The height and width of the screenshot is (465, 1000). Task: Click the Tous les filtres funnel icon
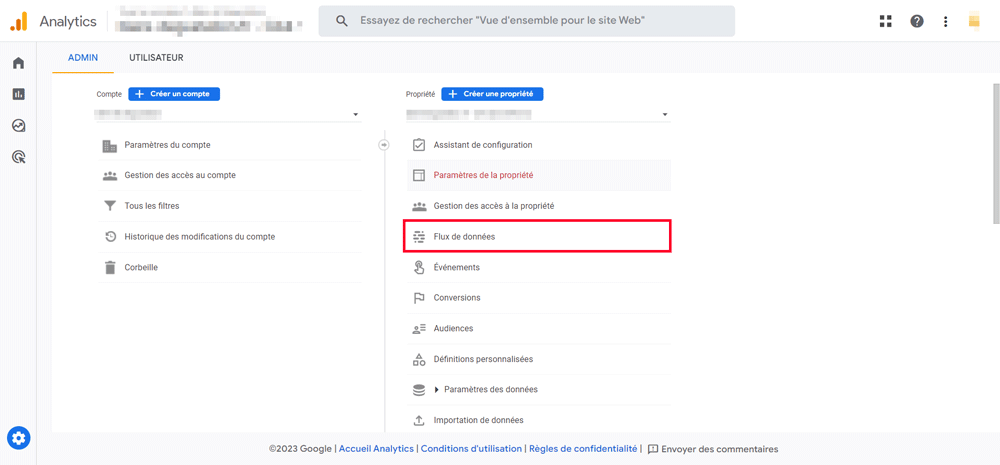110,206
